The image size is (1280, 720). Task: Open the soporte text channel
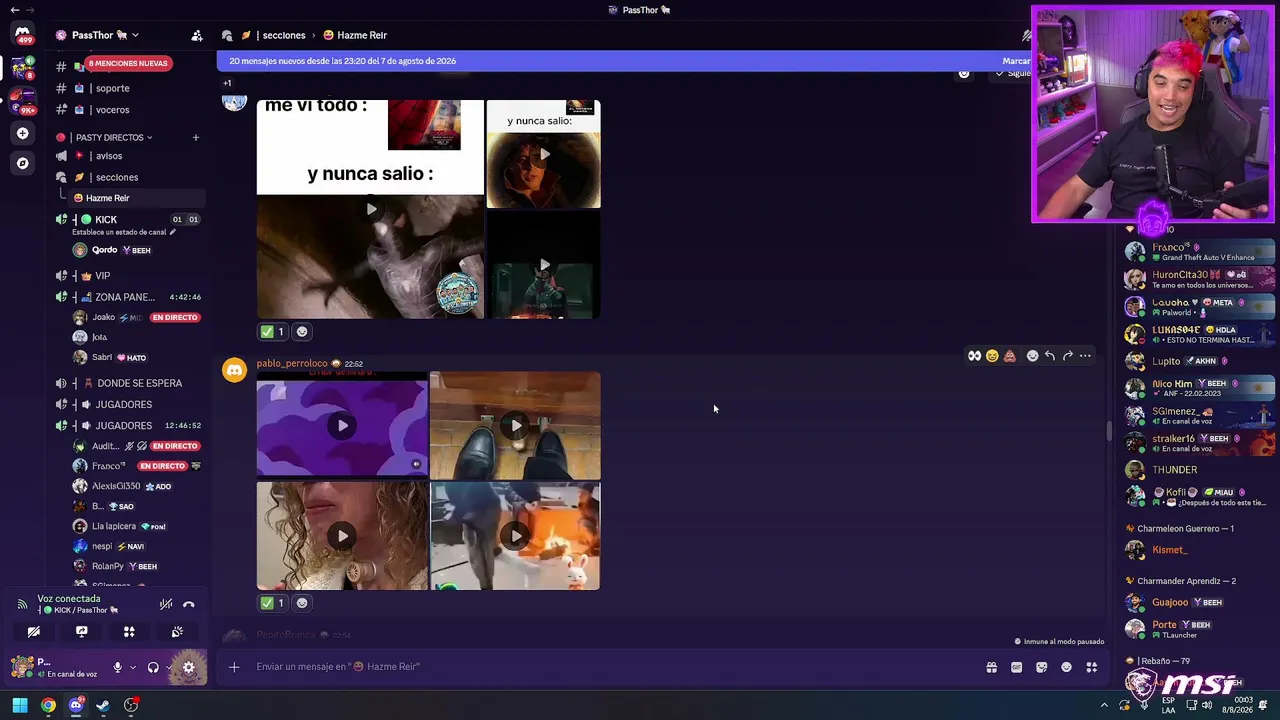pyautogui.click(x=130, y=88)
